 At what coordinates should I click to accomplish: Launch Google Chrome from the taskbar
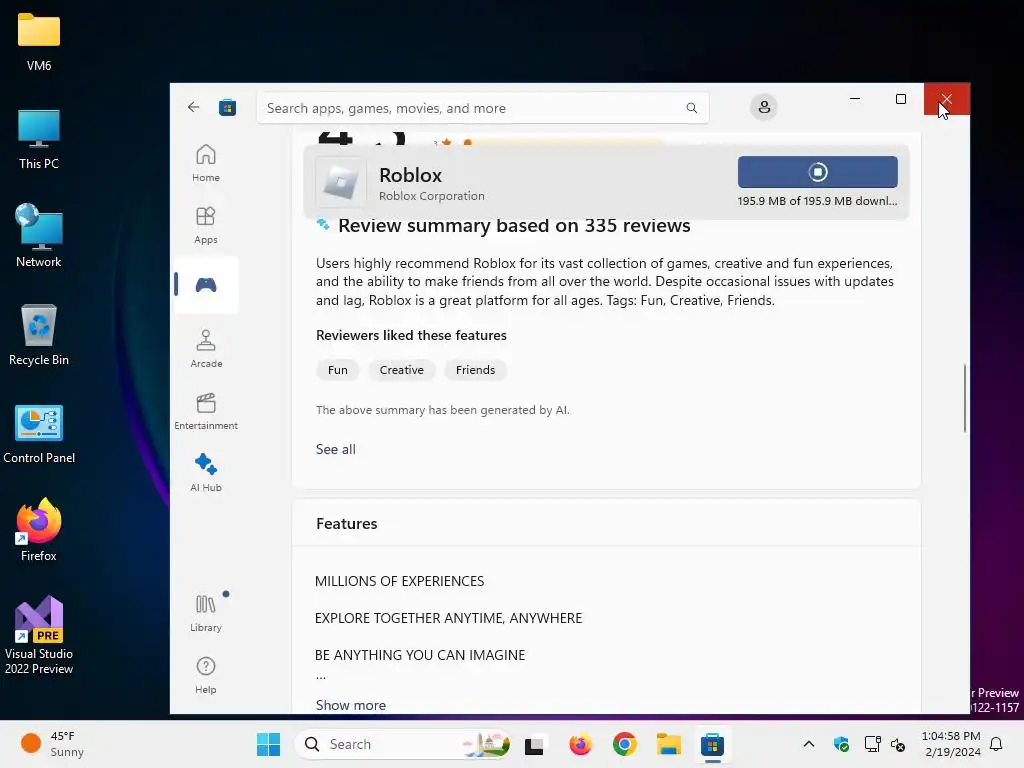(624, 744)
